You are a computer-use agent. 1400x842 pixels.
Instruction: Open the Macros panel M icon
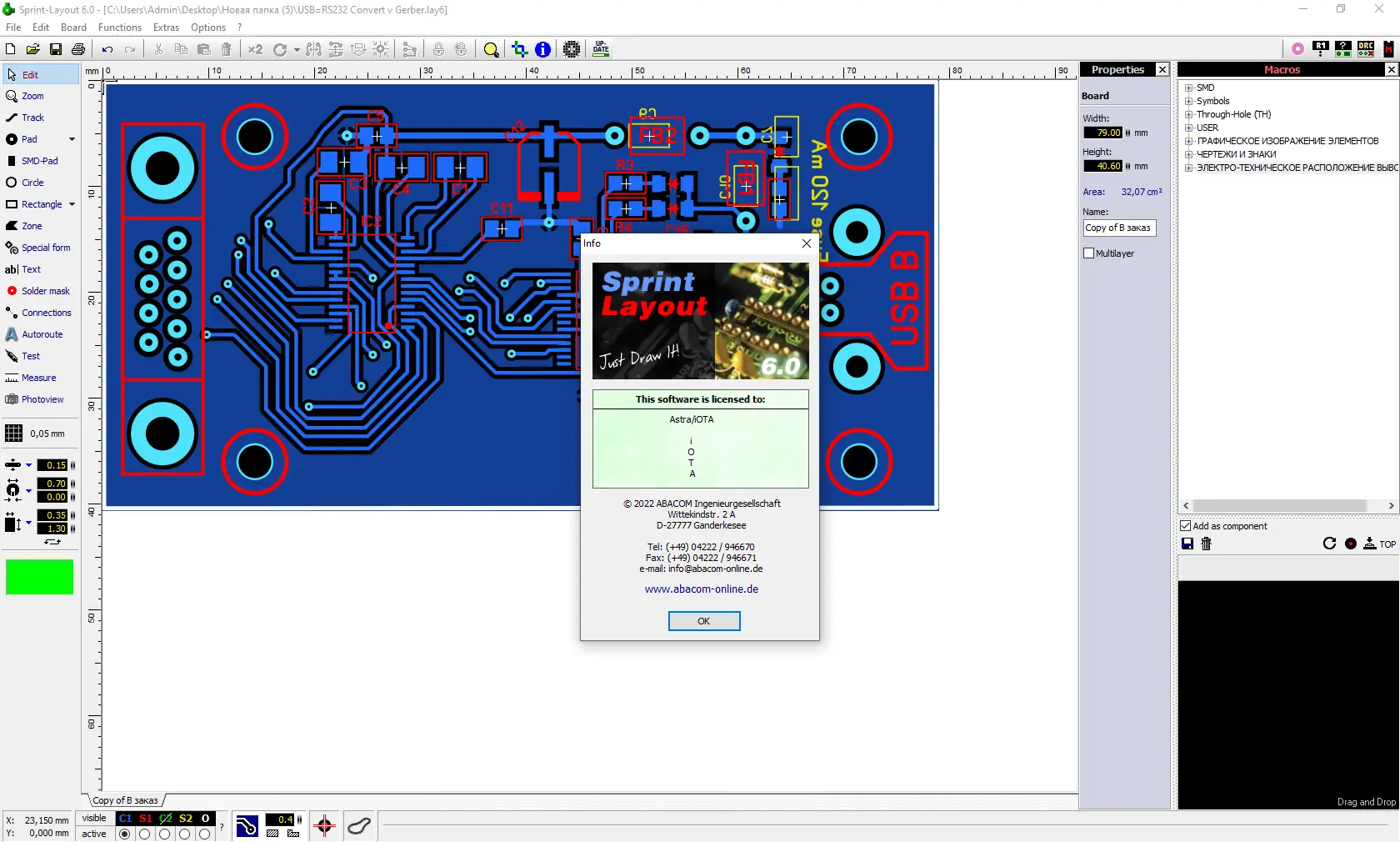point(1389,49)
